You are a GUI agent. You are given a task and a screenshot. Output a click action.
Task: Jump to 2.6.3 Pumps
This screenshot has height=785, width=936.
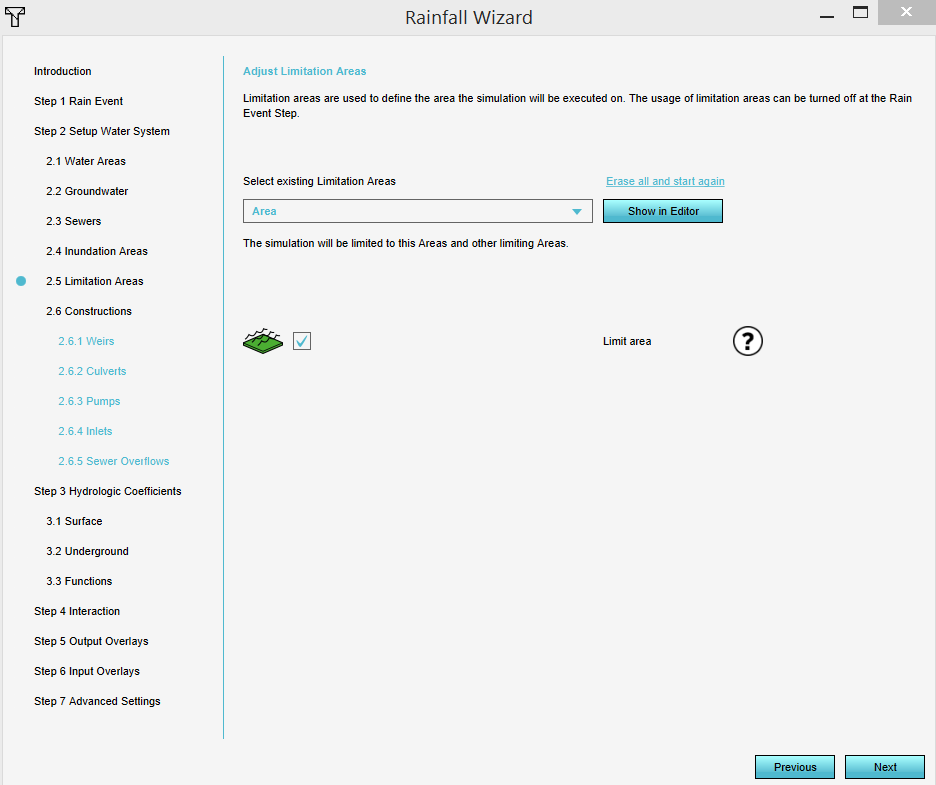tap(89, 401)
